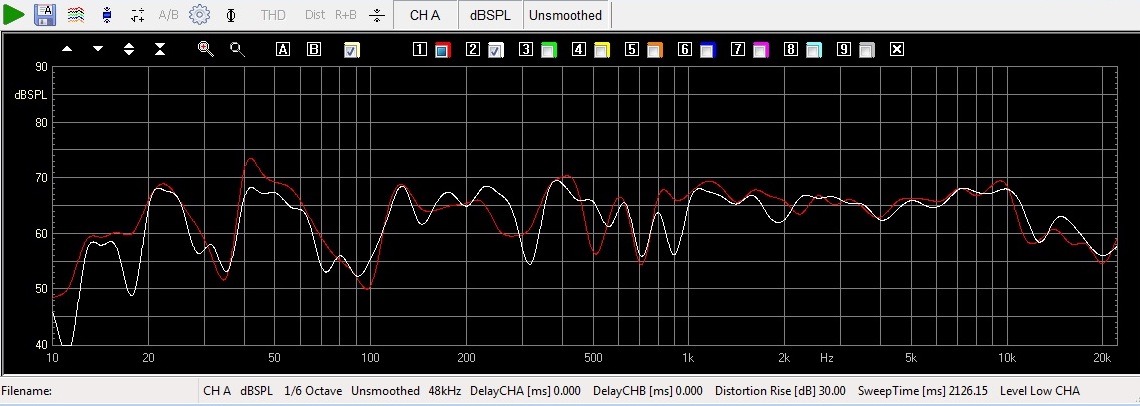Compress vertical scale with inward arrows

point(160,49)
